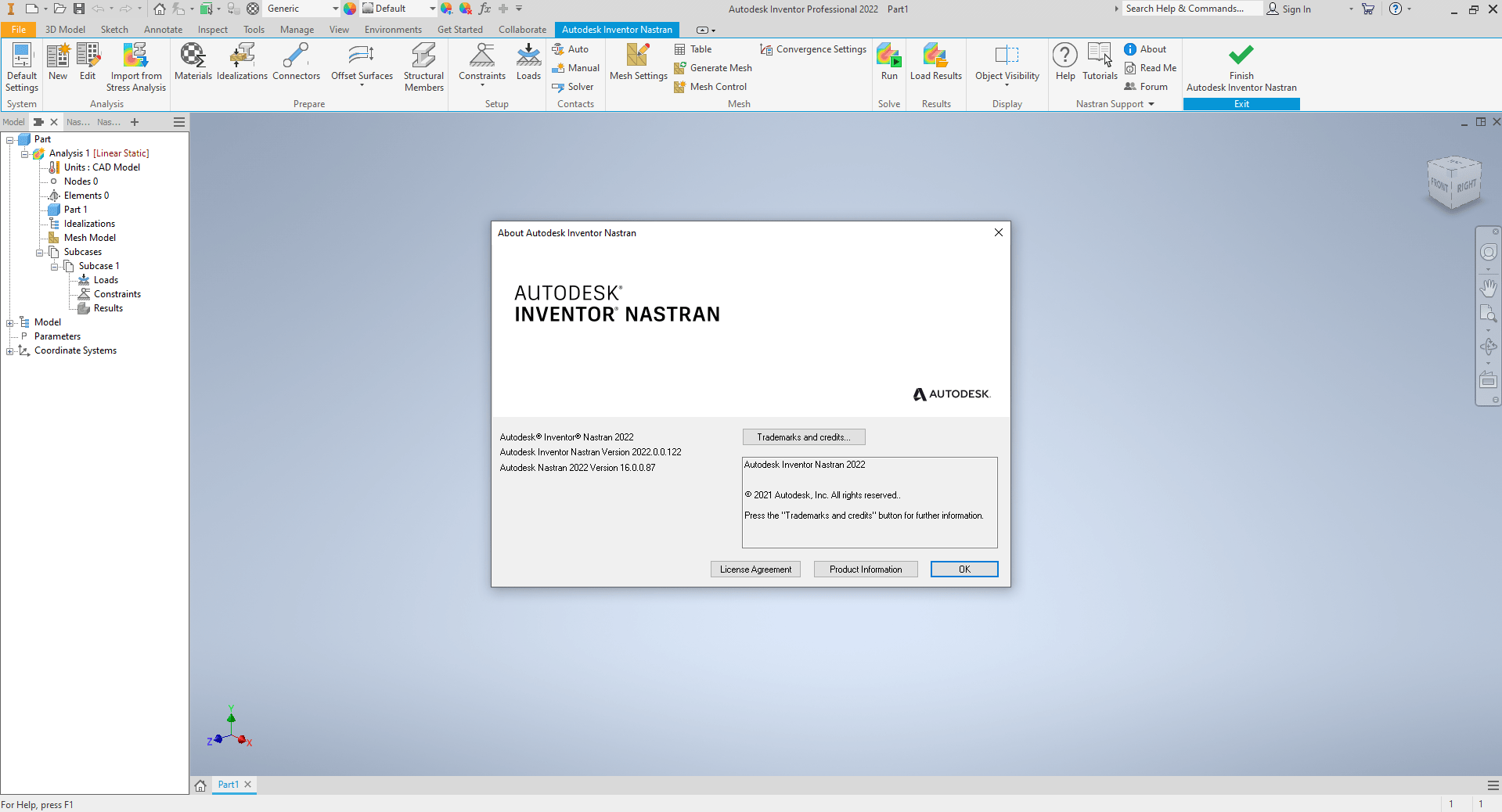Finish Autodesk Inventor Nastran environment

tap(1241, 67)
